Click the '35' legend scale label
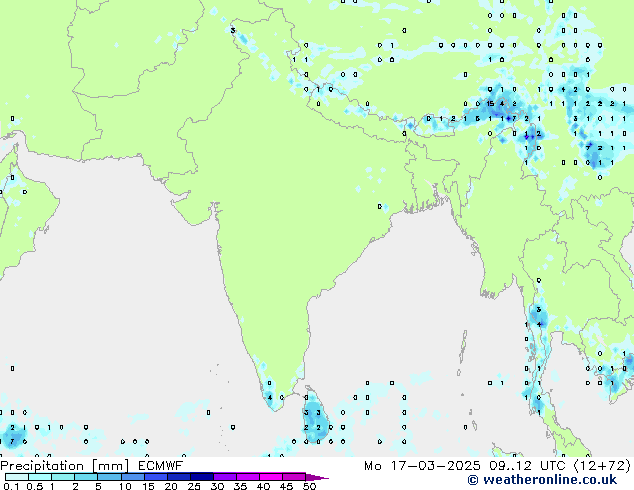634x490 pixels. click(x=240, y=486)
